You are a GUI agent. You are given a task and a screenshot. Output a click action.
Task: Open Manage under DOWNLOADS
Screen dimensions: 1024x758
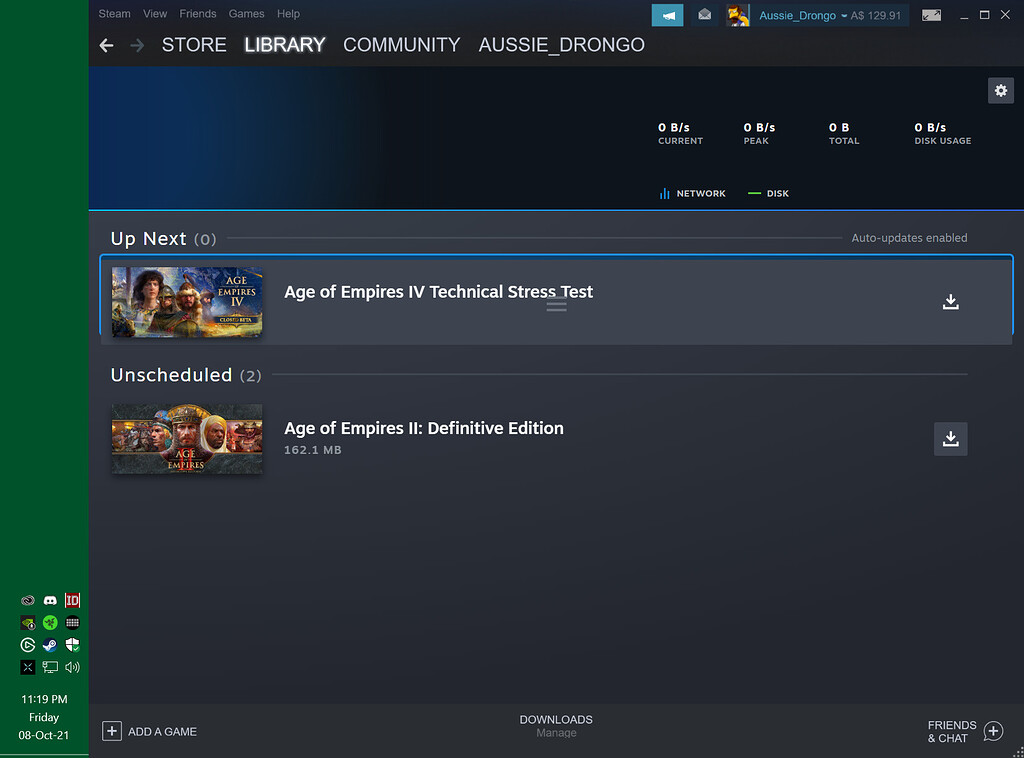556,733
